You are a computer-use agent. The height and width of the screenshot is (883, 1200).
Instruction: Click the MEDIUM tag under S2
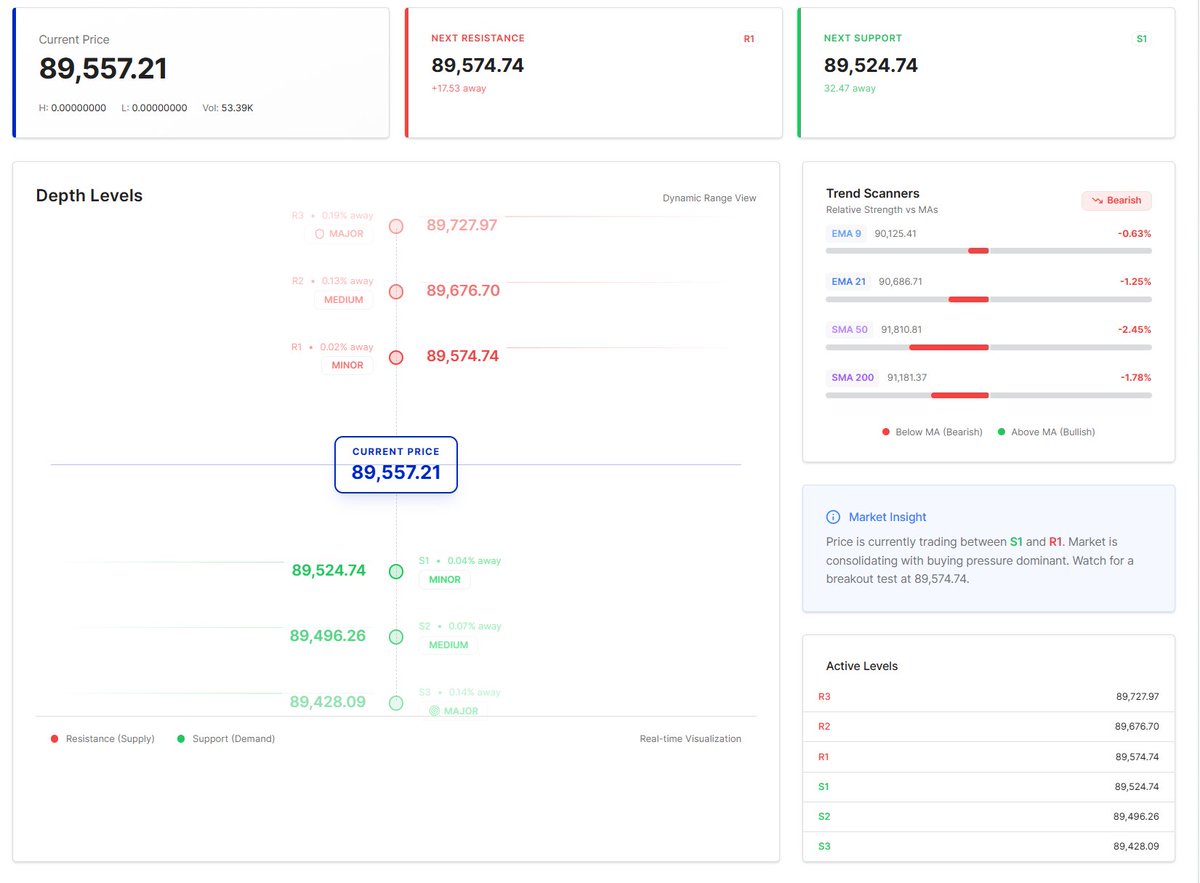click(x=448, y=645)
